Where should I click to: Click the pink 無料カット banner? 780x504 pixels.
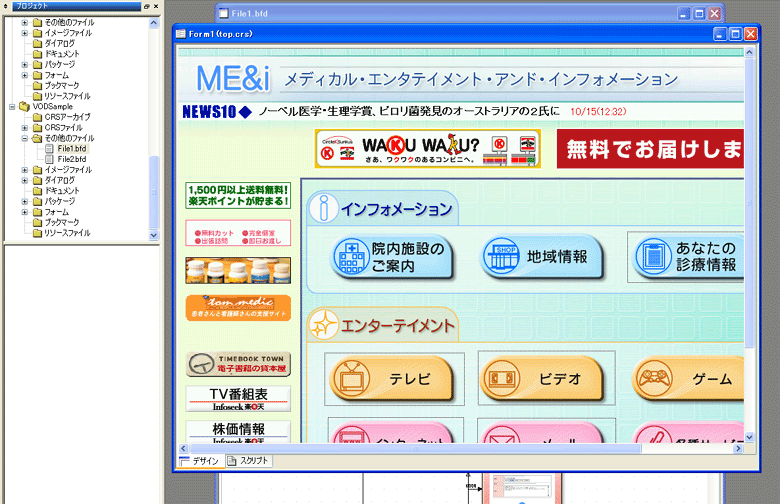[x=238, y=233]
